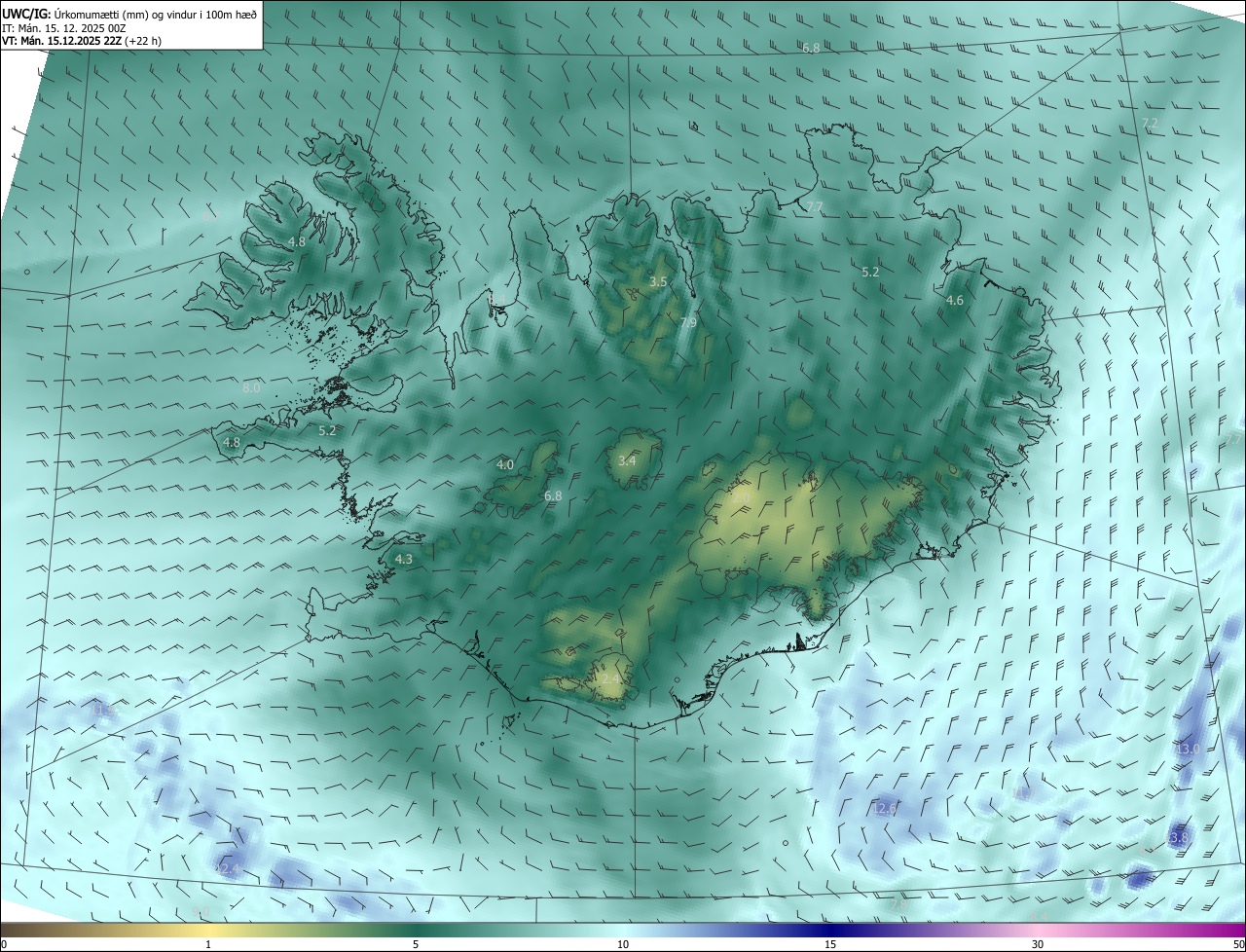Viewport: 1246px width, 952px height.
Task: Click the colorbar tick label '15'
Action: pos(830,945)
